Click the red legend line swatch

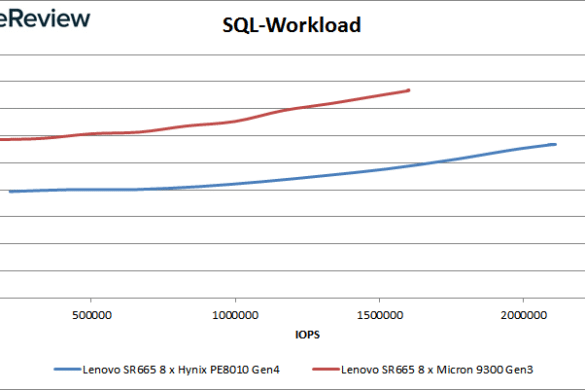click(x=326, y=369)
